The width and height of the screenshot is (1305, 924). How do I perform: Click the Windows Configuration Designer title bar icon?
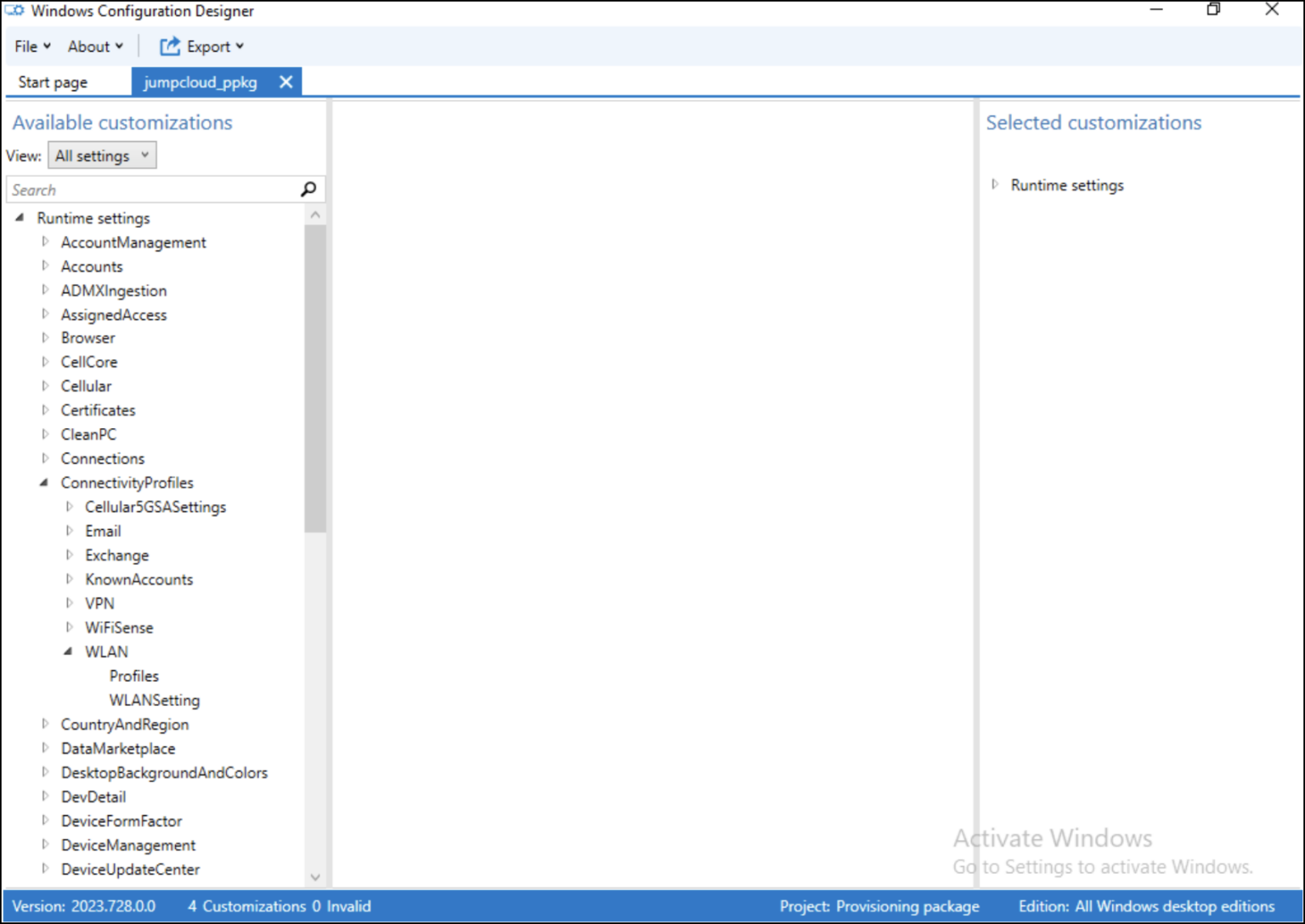(14, 10)
